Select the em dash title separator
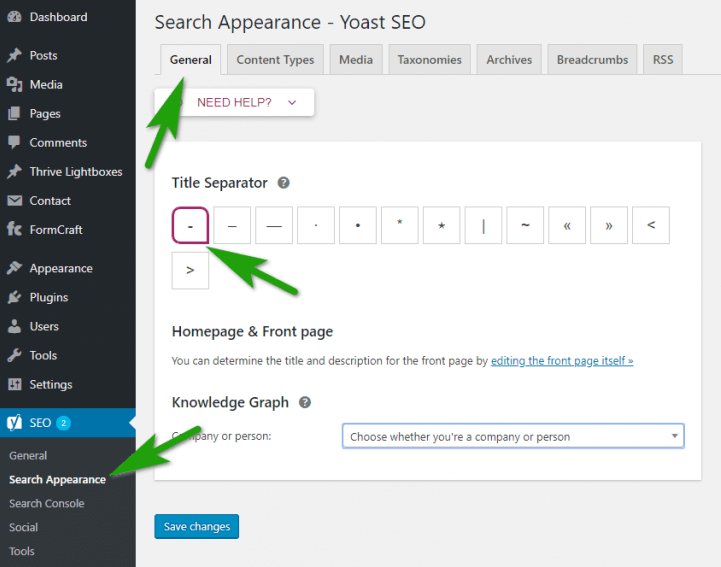Image resolution: width=721 pixels, height=567 pixels. [274, 225]
